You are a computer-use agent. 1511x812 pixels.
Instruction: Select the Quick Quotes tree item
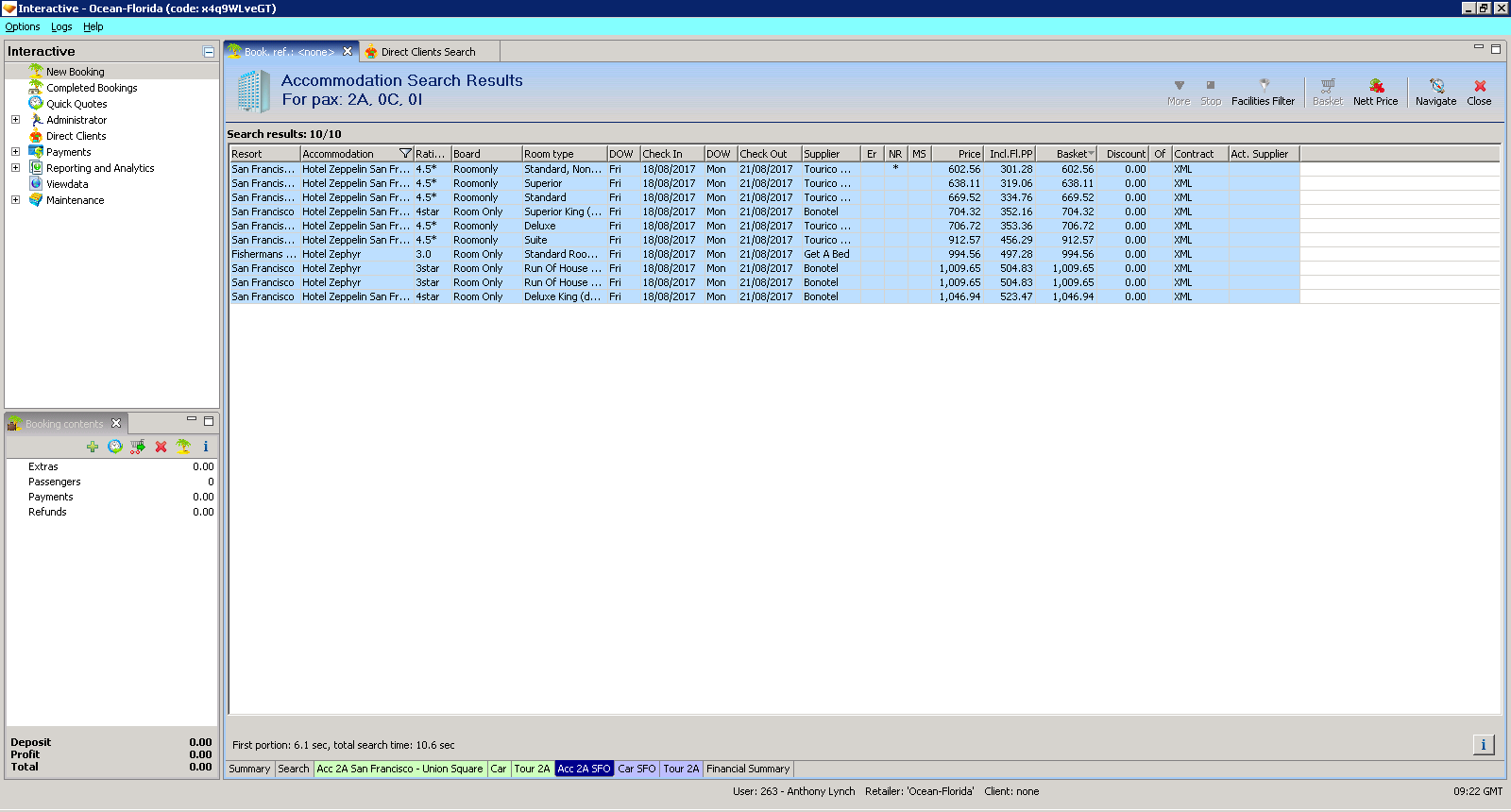[x=76, y=104]
